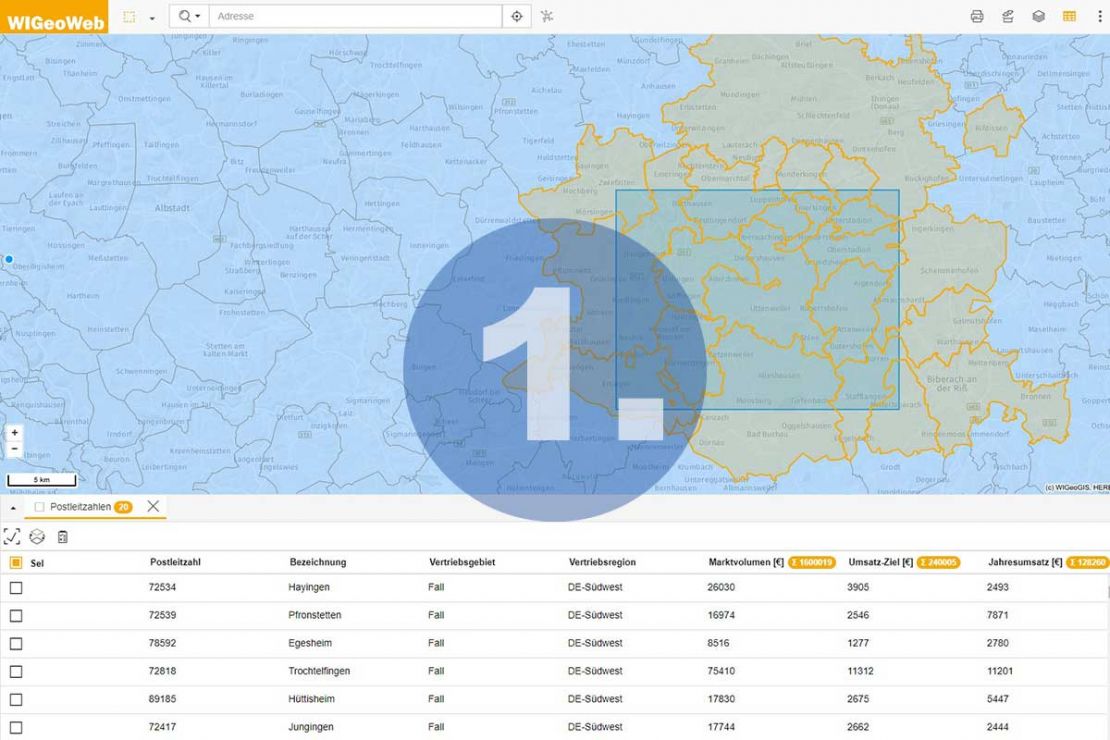Click the Umsatz-Ziel sum badge 240005
1110x740 pixels.
pos(938,562)
